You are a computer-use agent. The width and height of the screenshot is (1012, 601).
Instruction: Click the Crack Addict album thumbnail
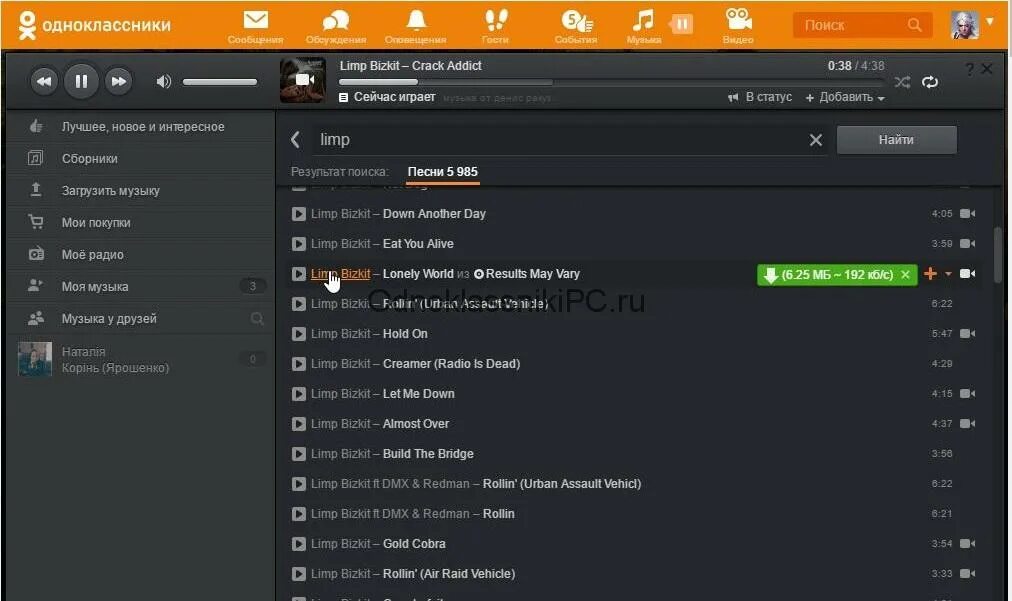(x=303, y=80)
